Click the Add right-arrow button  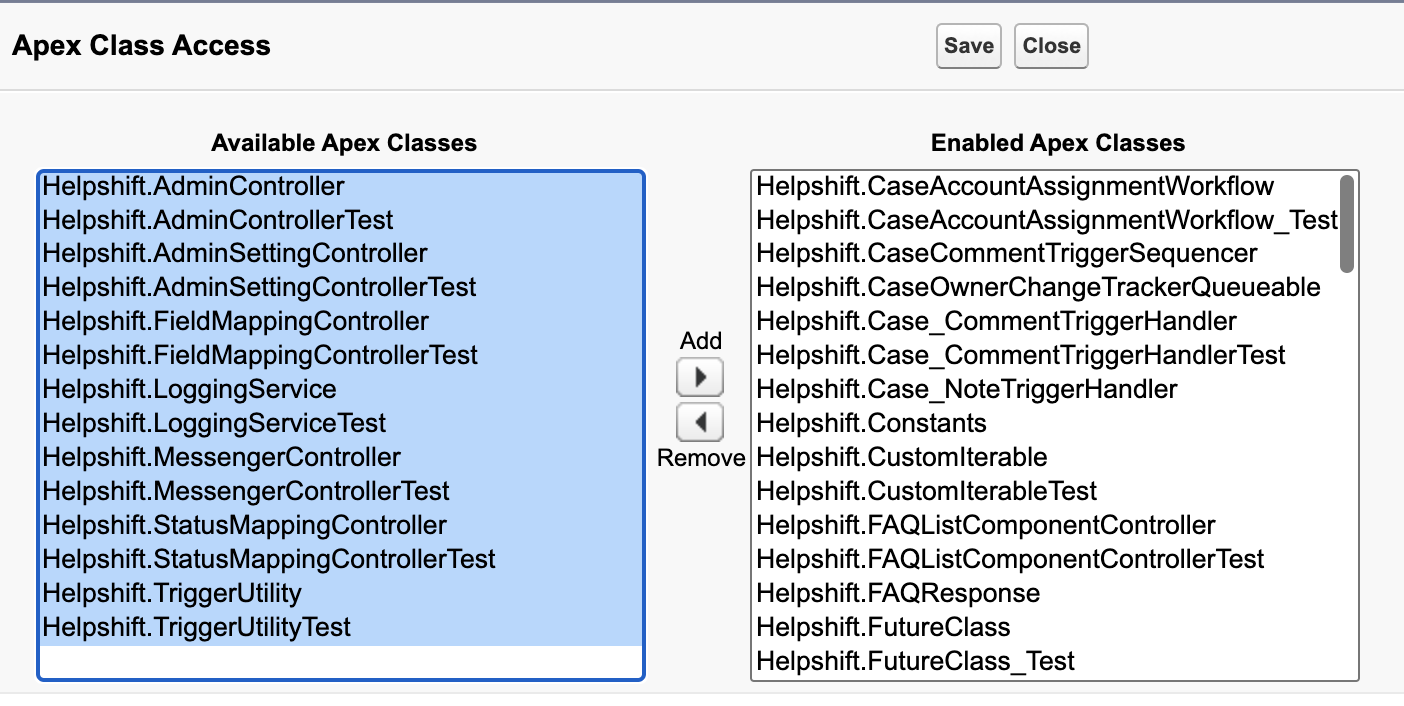pyautogui.click(x=700, y=377)
